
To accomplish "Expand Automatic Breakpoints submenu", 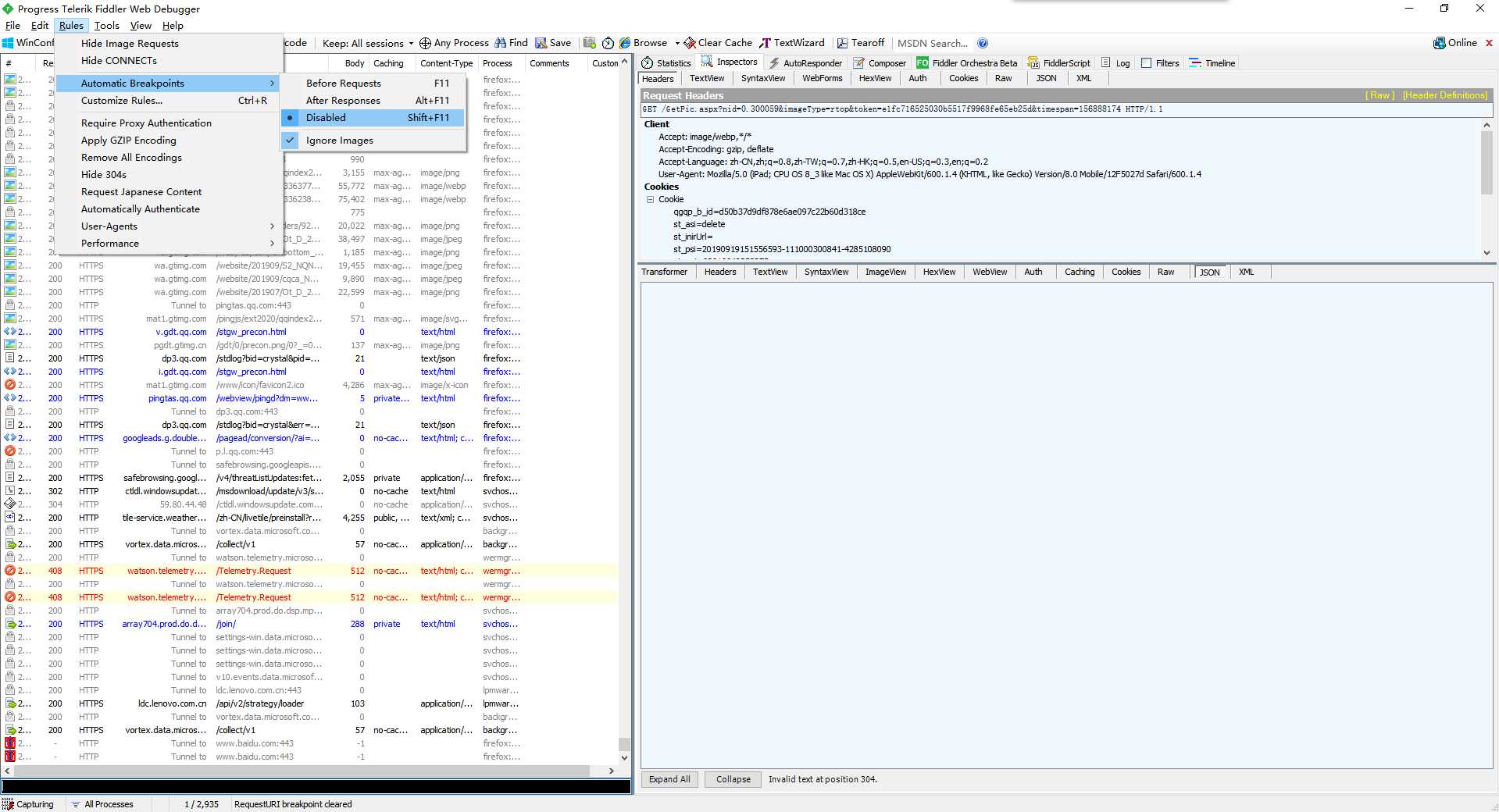I will (169, 84).
